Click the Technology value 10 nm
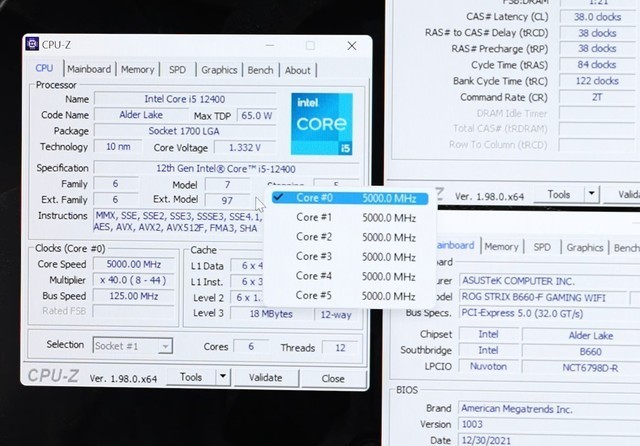Screen dimensions: 640x446 coord(118,146)
